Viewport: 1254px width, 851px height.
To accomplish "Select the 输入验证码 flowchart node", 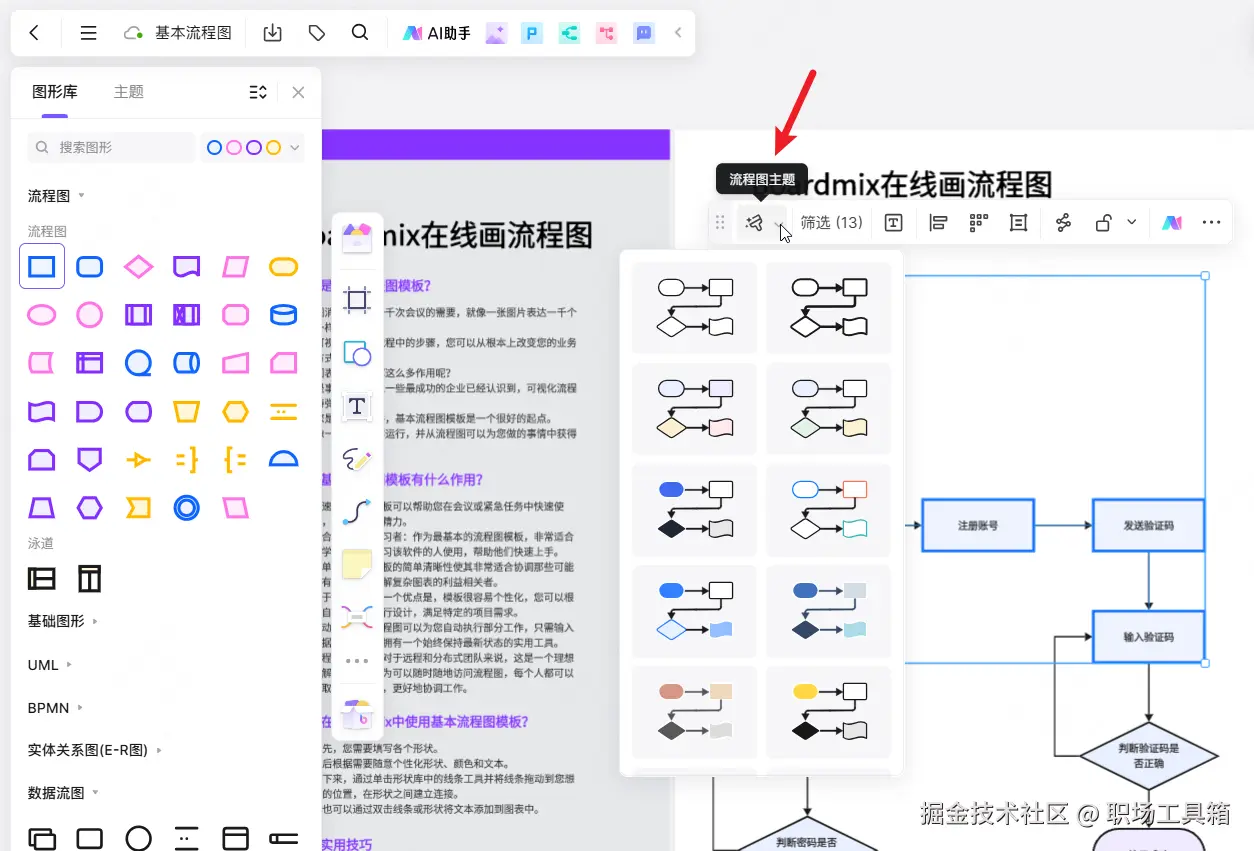I will (x=1148, y=637).
